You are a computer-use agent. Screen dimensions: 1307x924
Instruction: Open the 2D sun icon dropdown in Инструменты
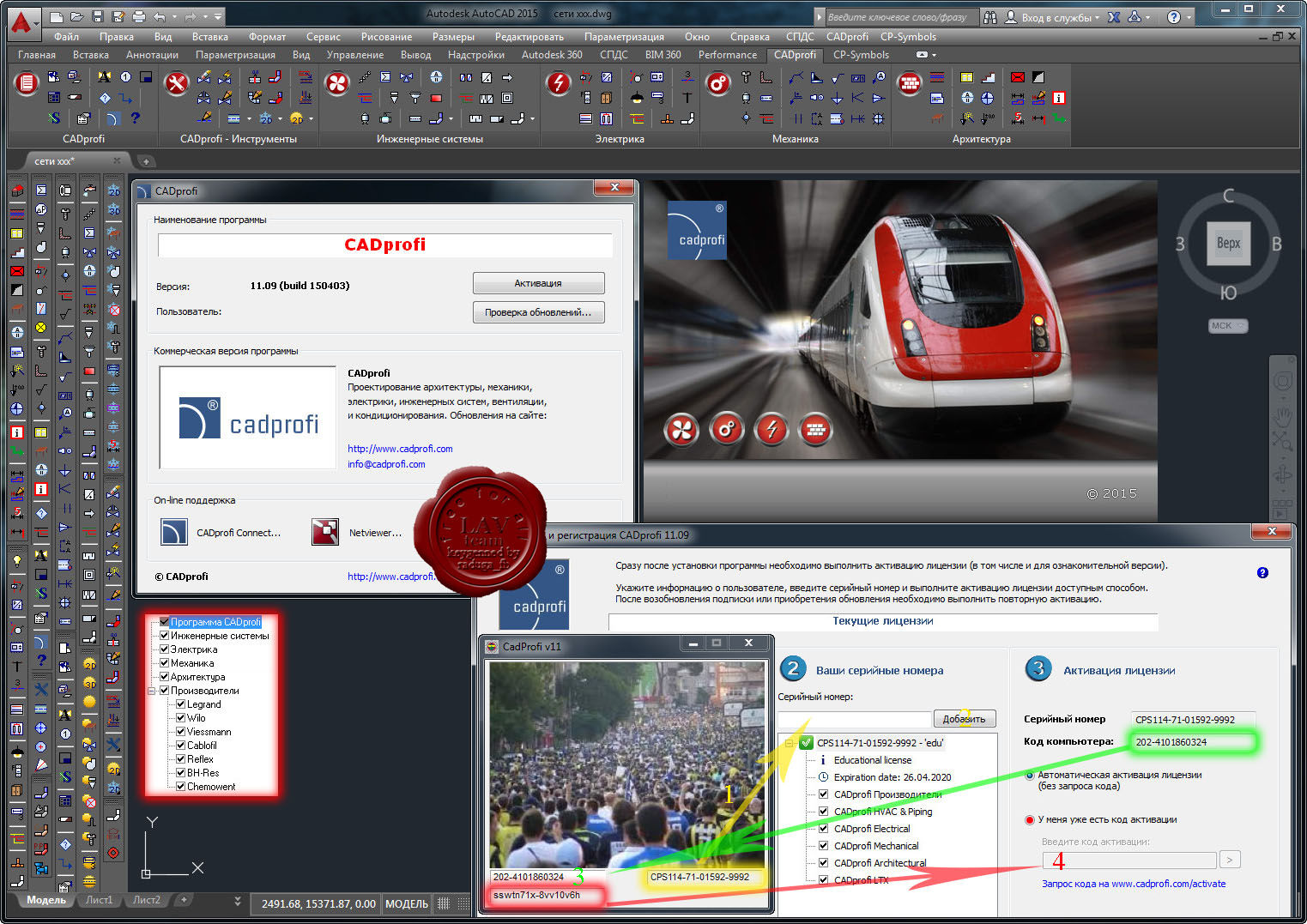pyautogui.click(x=311, y=118)
